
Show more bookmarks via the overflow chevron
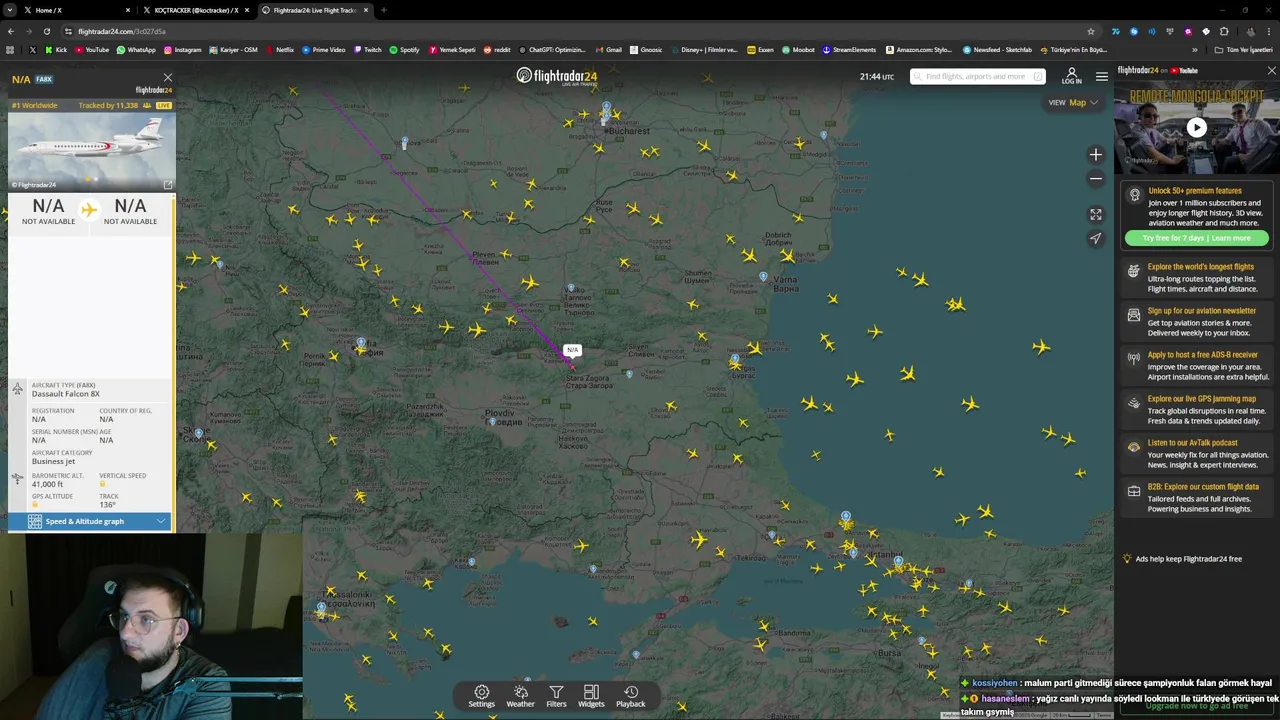click(x=1194, y=50)
